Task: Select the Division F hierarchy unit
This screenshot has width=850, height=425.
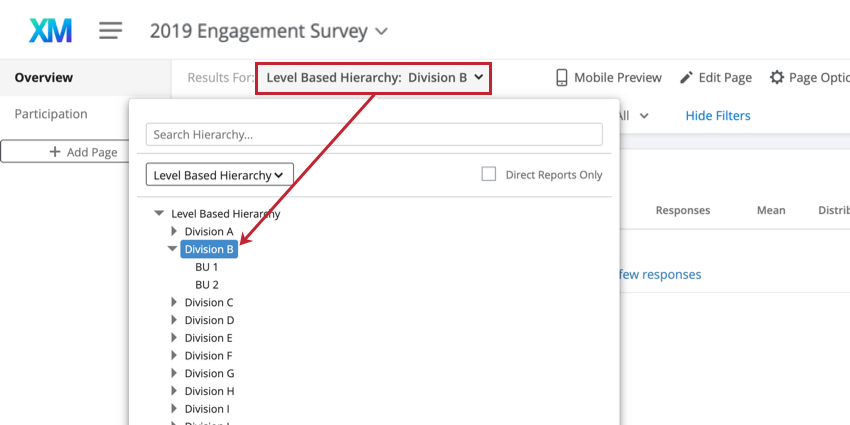Action: [209, 356]
